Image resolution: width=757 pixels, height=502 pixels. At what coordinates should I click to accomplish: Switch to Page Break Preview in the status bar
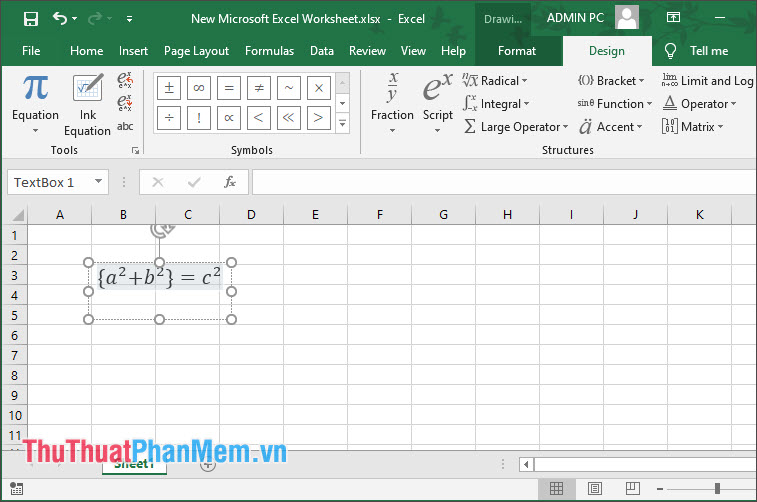632,489
